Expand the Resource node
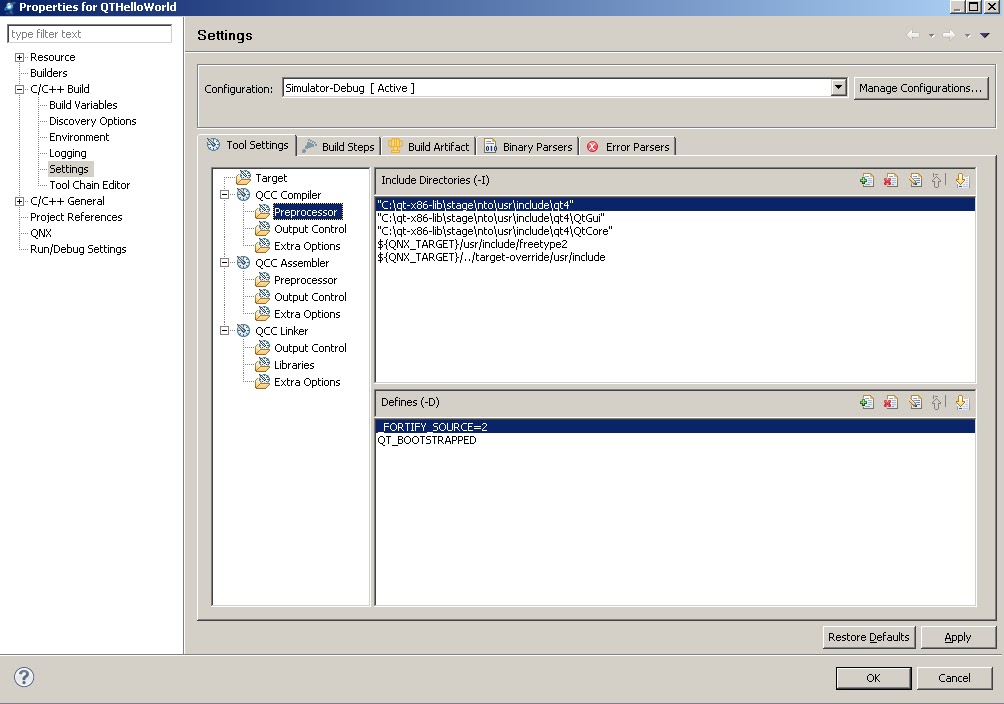 (19, 57)
